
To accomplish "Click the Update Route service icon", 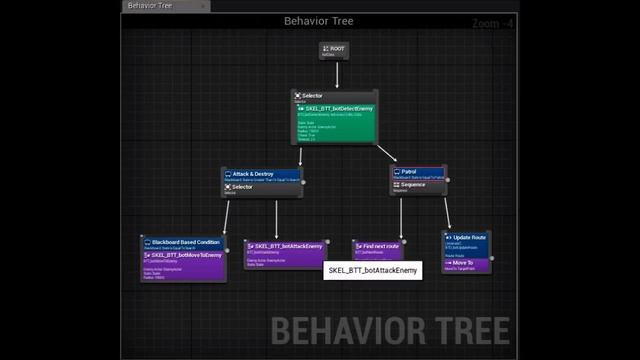I will 449,238.
